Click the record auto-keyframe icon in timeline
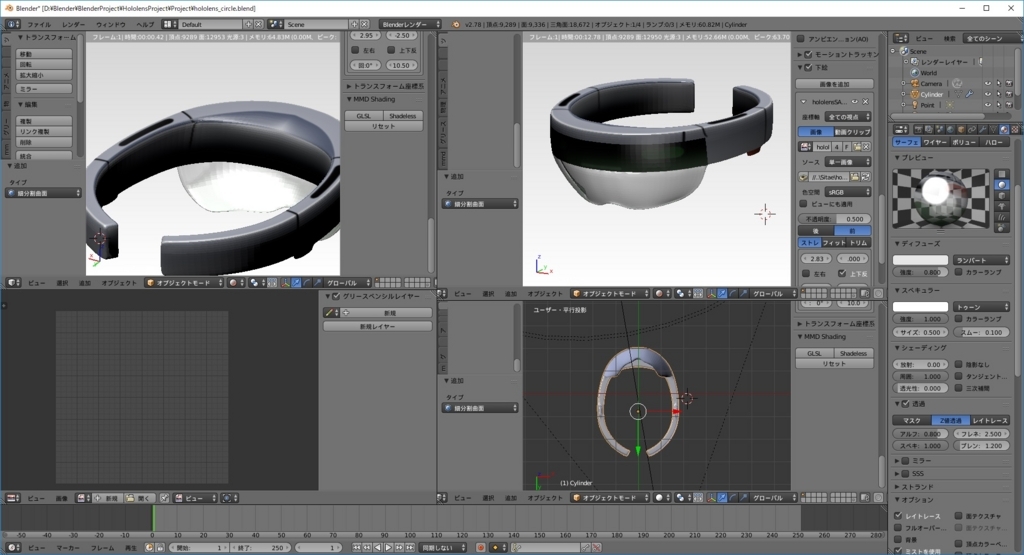 pos(481,547)
